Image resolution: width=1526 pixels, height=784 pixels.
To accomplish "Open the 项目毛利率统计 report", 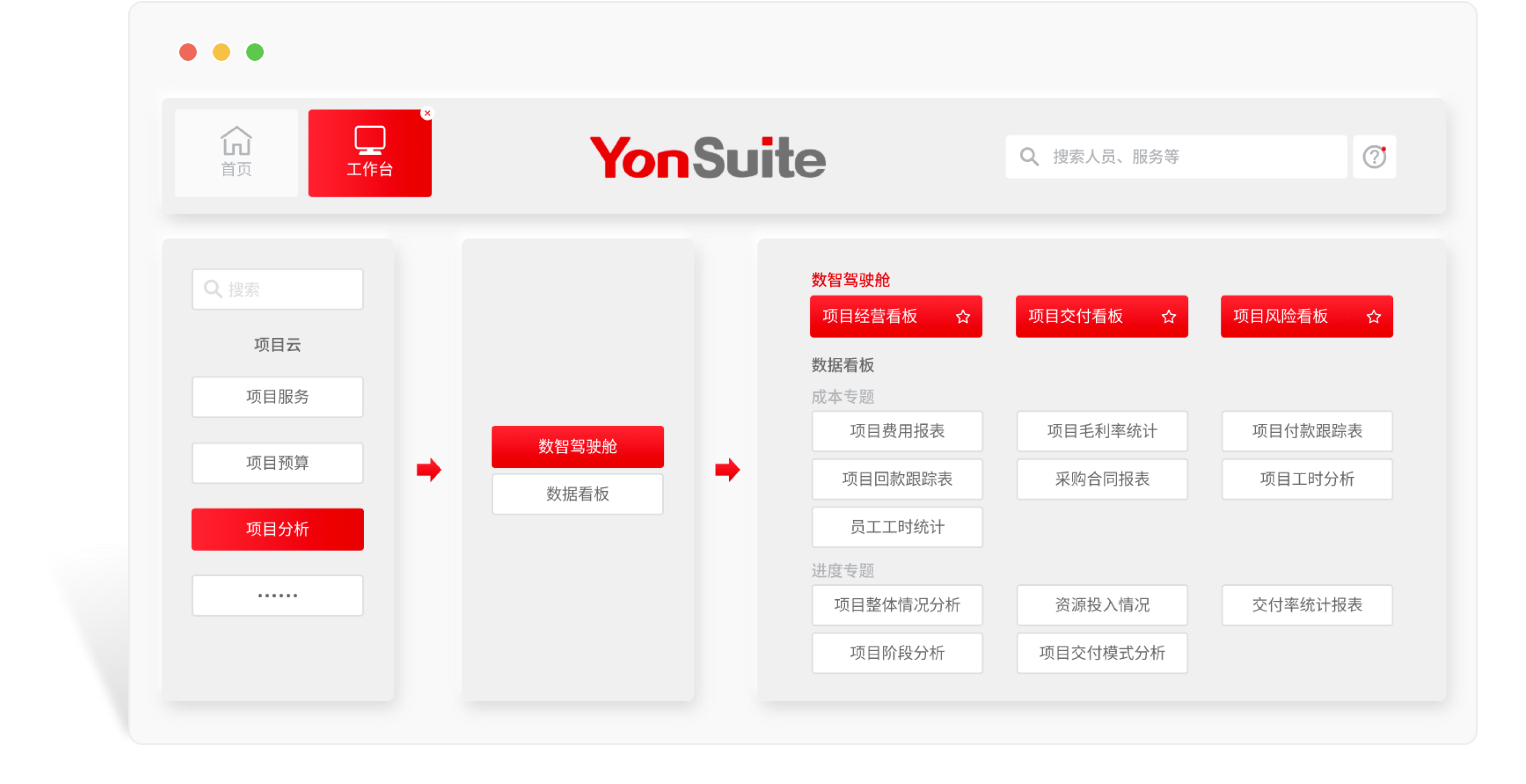I will pos(1102,431).
